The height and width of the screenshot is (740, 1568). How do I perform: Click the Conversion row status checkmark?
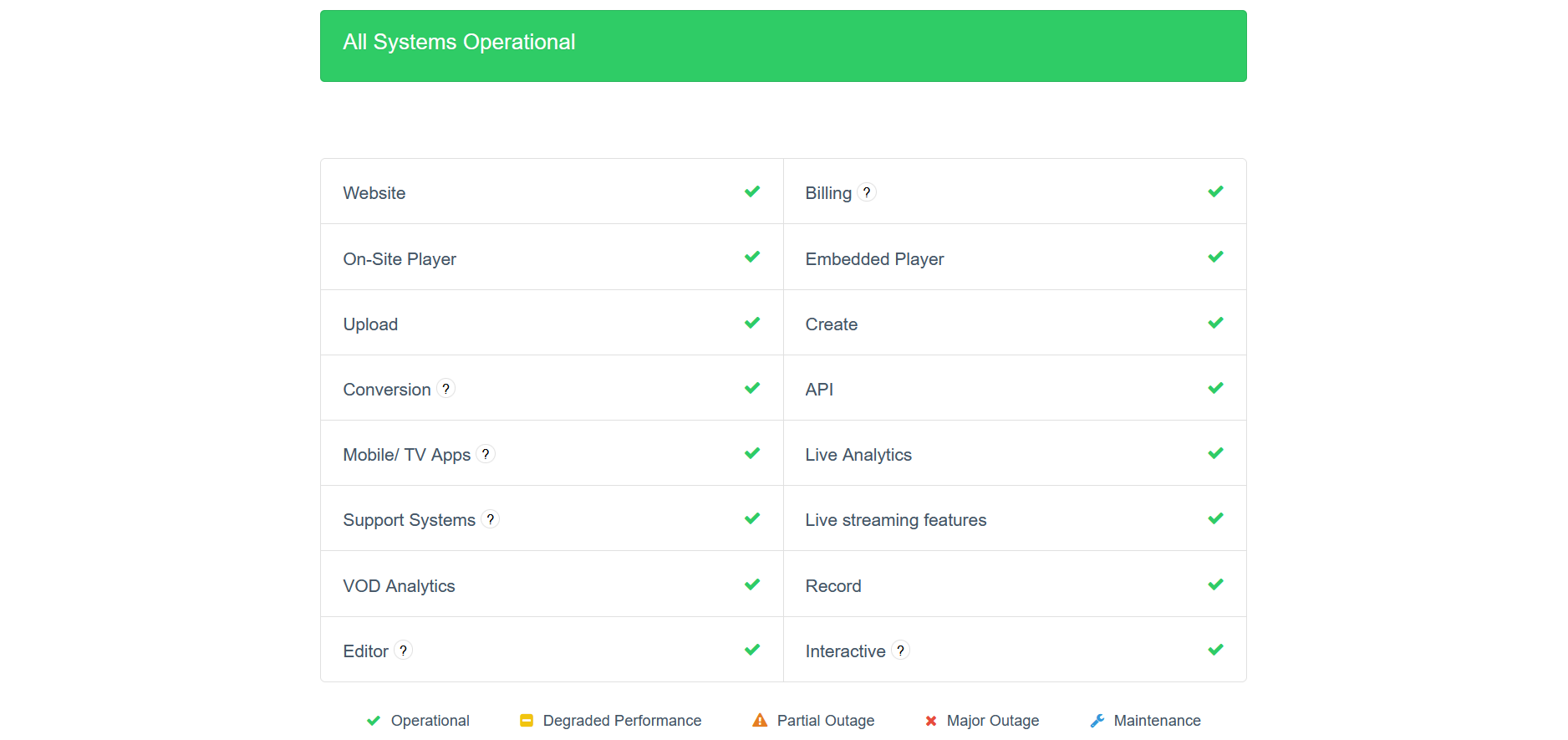(x=752, y=388)
